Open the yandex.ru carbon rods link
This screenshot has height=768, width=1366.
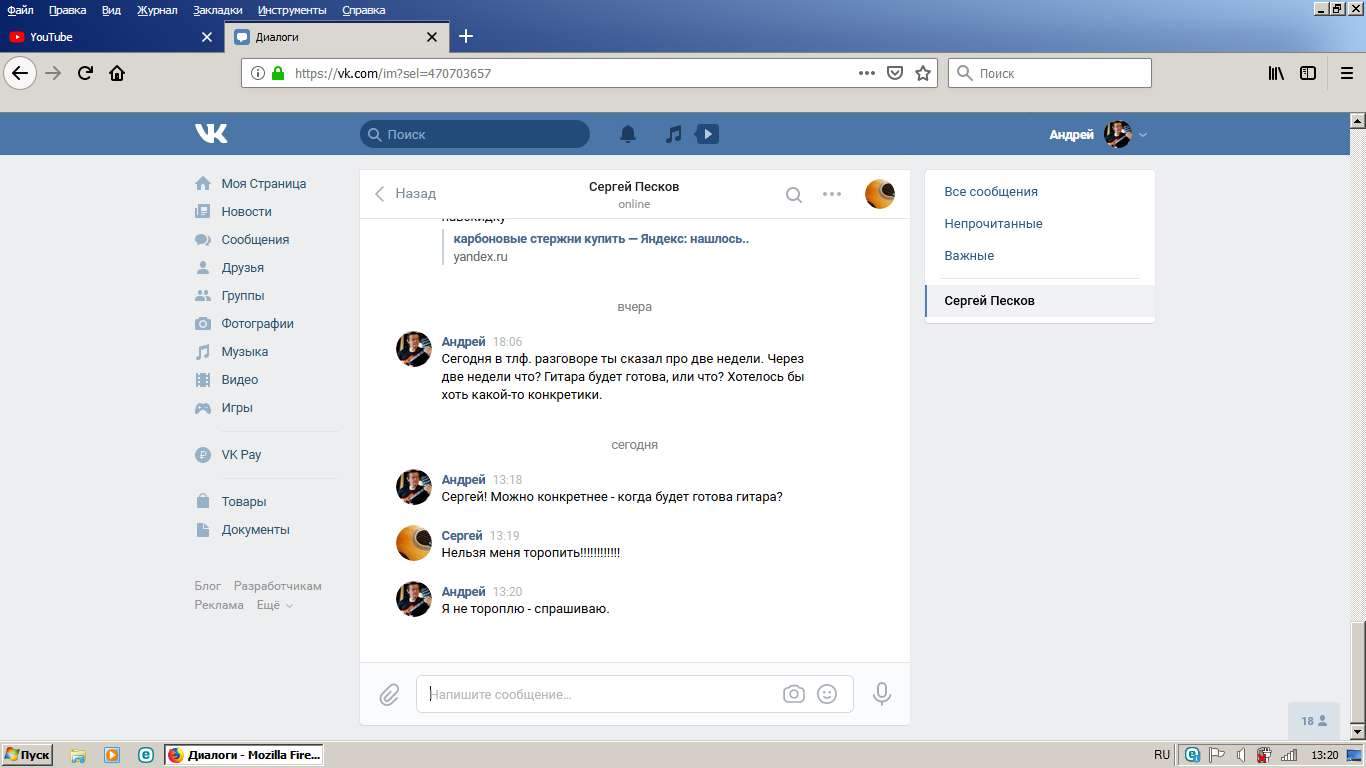click(x=600, y=239)
